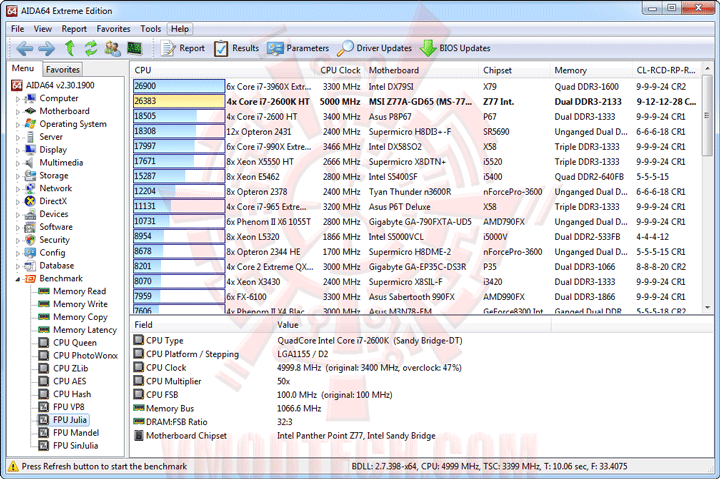The width and height of the screenshot is (720, 479).
Task: Collapse the Benchmark tree node
Action: [x=18, y=279]
